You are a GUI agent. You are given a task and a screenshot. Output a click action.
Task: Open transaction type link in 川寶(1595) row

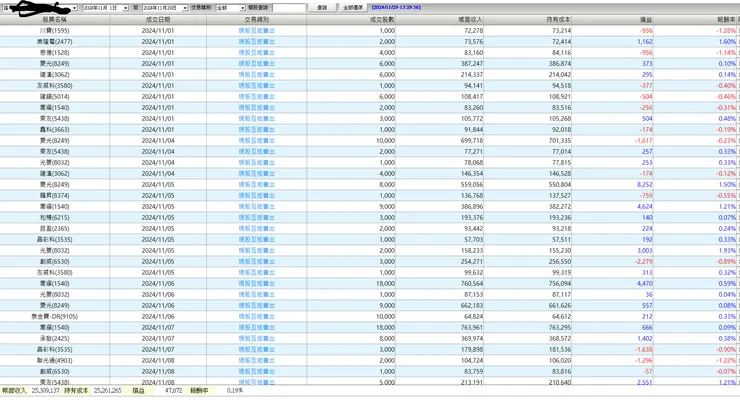click(x=256, y=31)
